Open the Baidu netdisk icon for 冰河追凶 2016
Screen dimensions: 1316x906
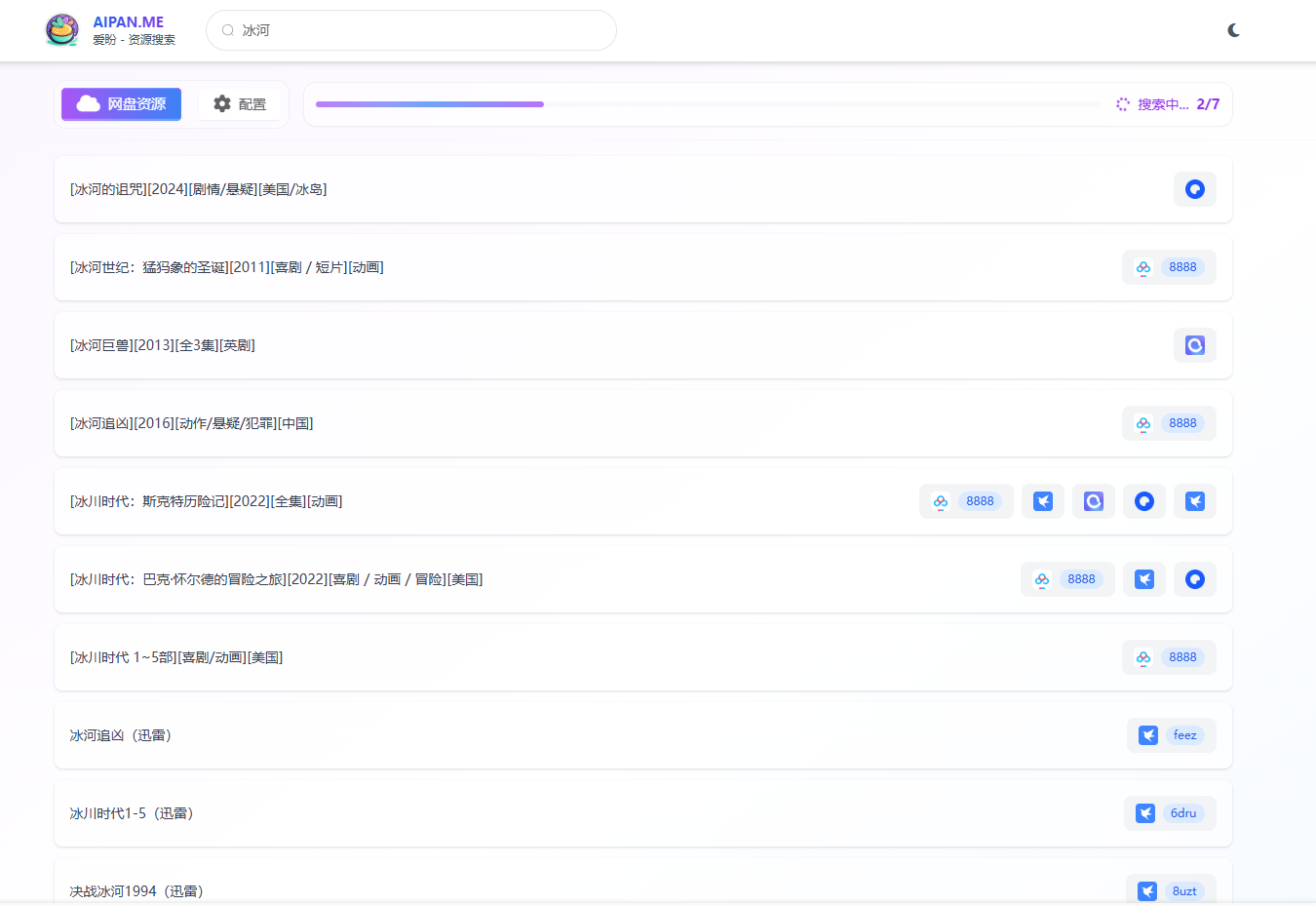pos(1143,423)
